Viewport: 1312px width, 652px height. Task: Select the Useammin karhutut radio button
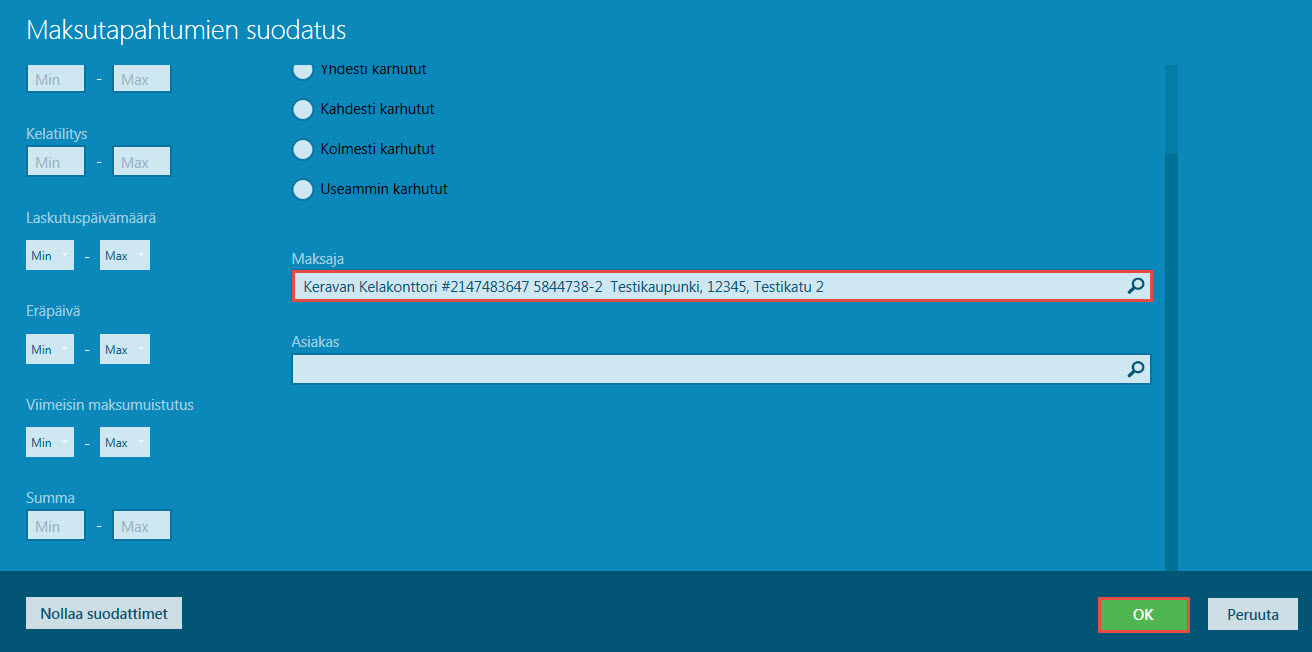point(302,188)
